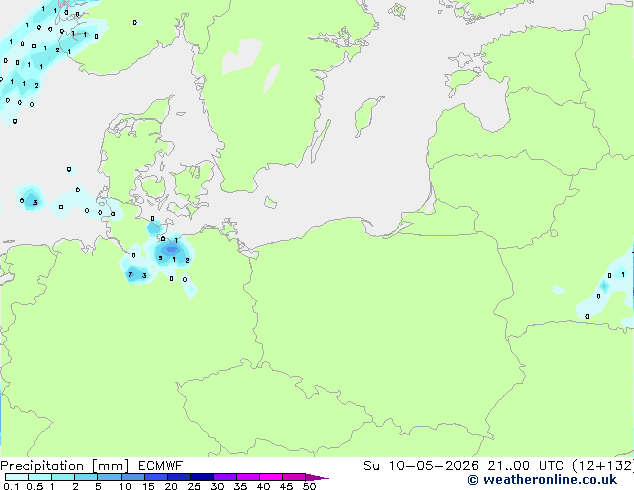This screenshot has height=490, width=634.
Task: Click the above-50 mm legend arrow tip
Action: coord(317,477)
